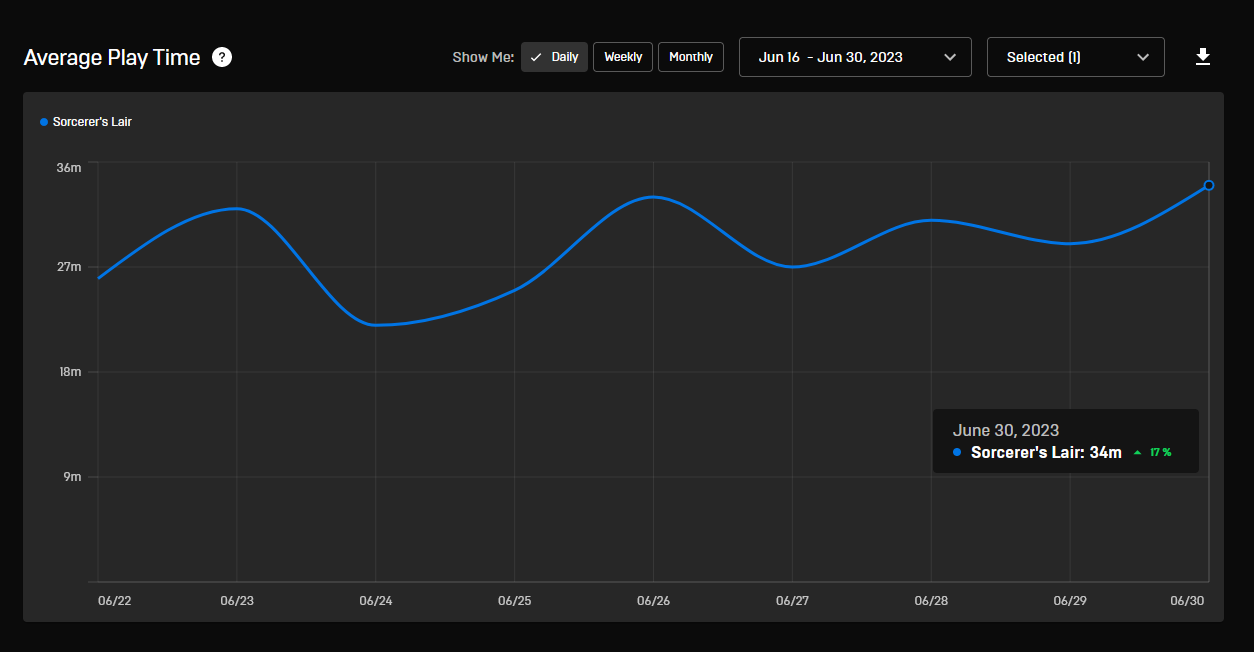Open the Average Play Time help tooltip icon
The image size is (1254, 652).
222,57
